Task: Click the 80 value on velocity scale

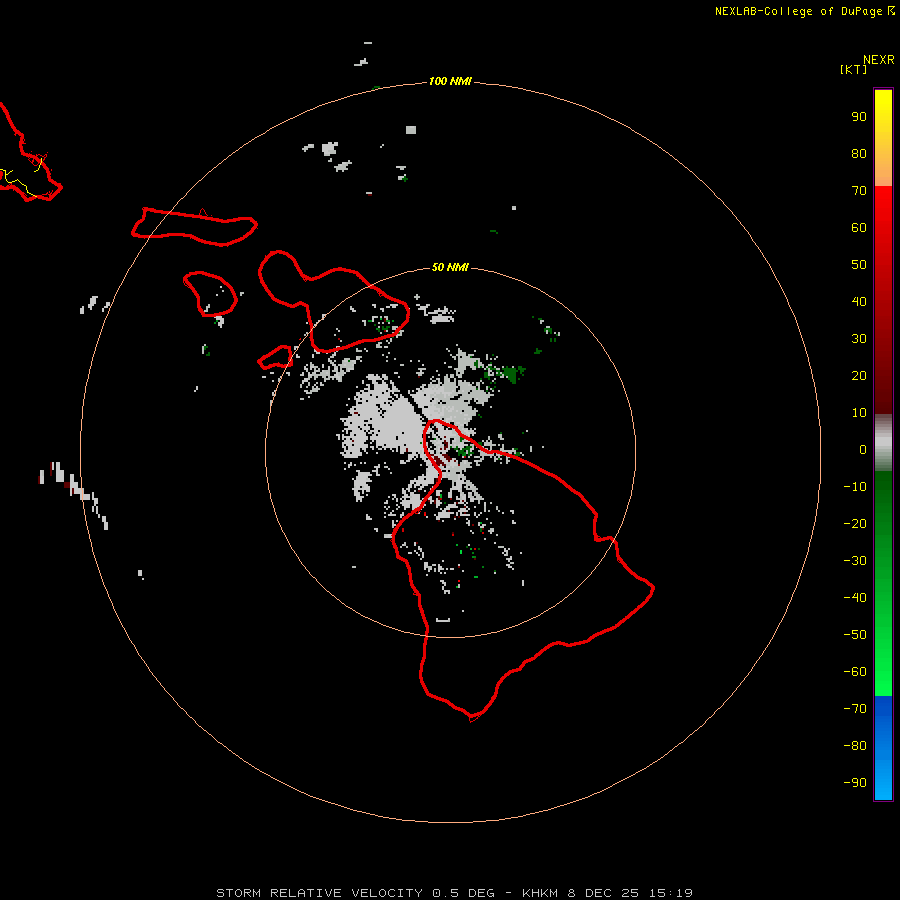Action: click(859, 153)
